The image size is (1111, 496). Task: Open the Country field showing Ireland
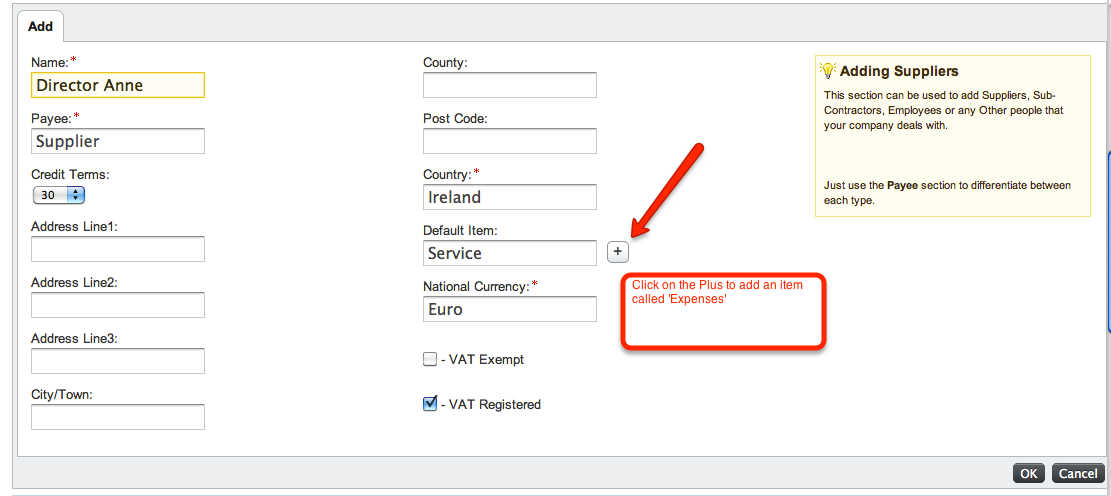(509, 197)
